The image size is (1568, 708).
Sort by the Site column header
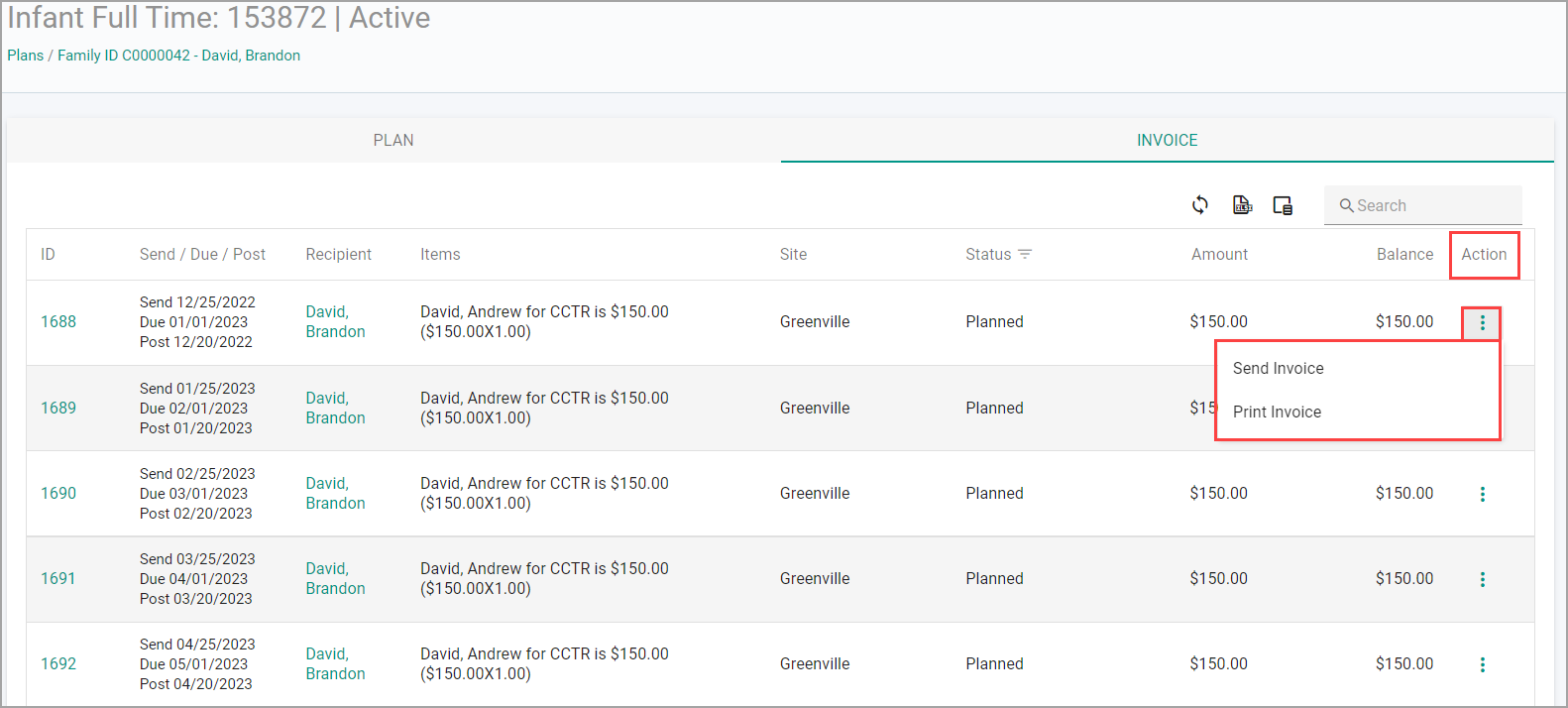click(793, 255)
